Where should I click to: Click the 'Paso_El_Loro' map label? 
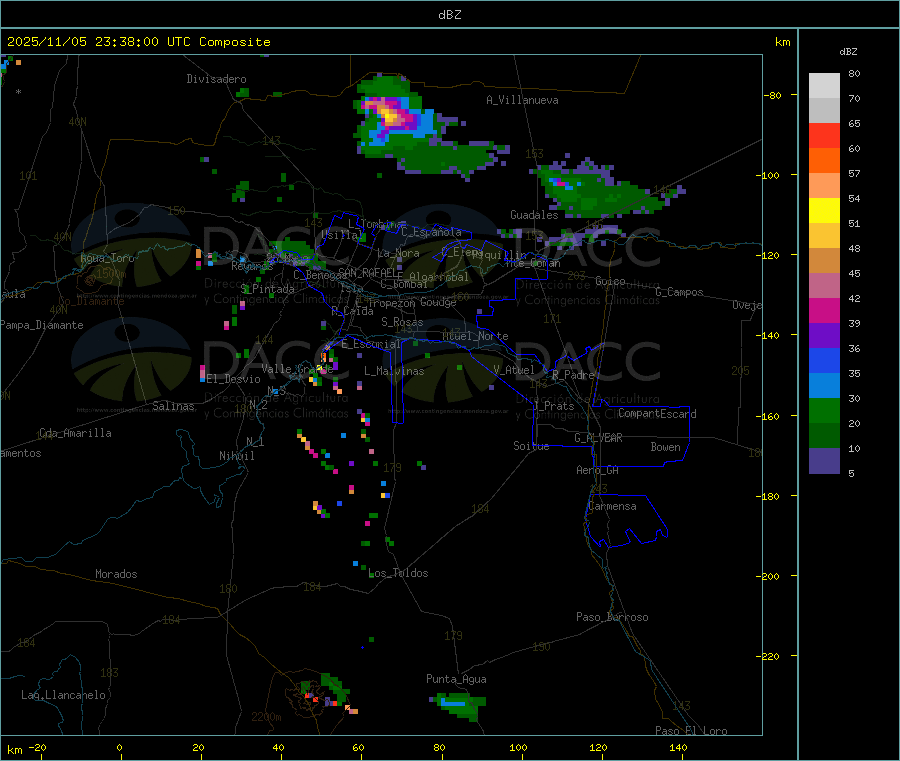[691, 731]
